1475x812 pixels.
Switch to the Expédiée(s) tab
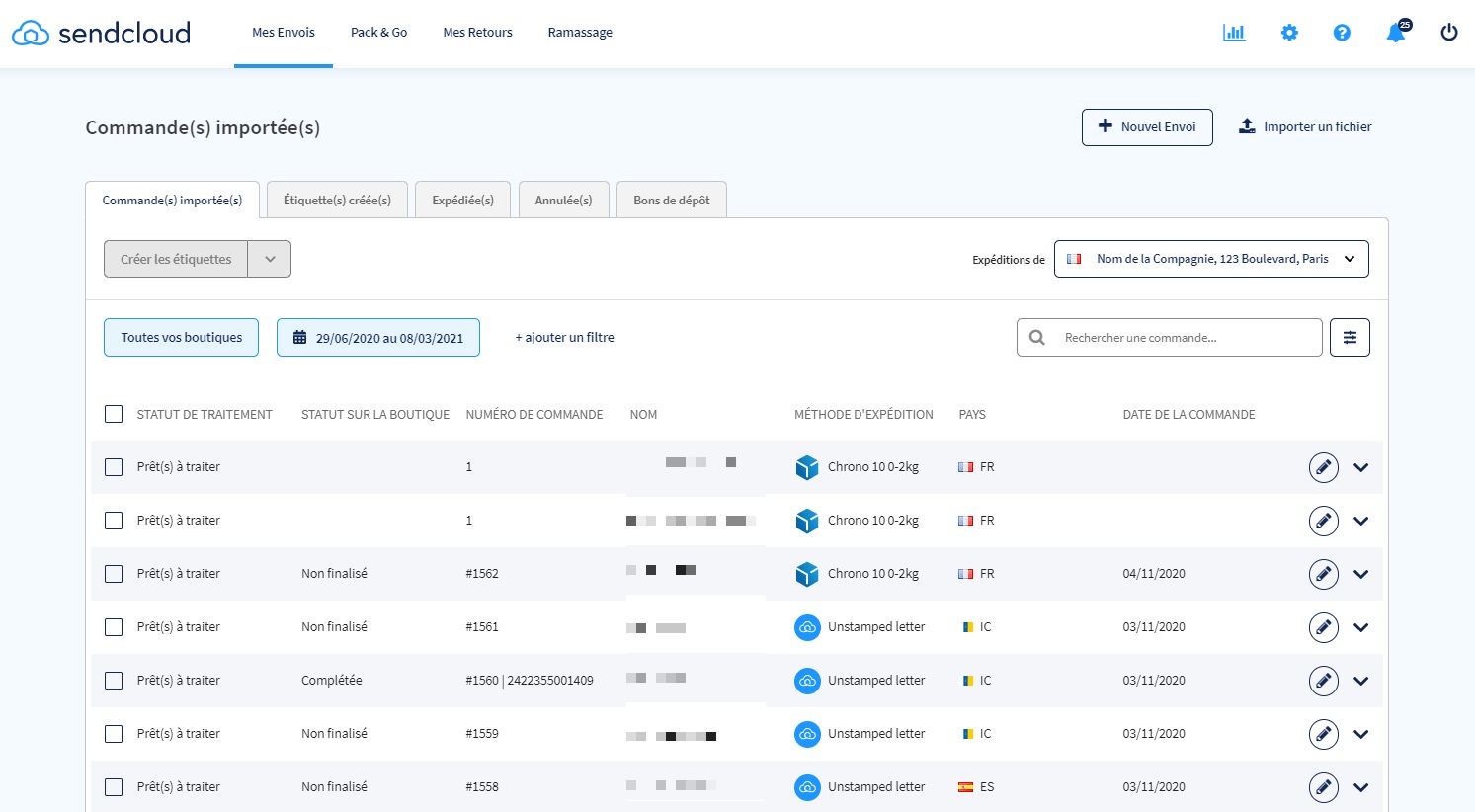click(462, 200)
